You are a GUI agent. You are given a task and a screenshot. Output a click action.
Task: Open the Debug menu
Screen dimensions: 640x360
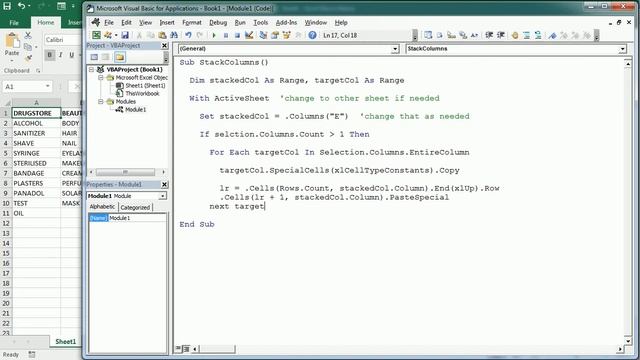[218, 22]
